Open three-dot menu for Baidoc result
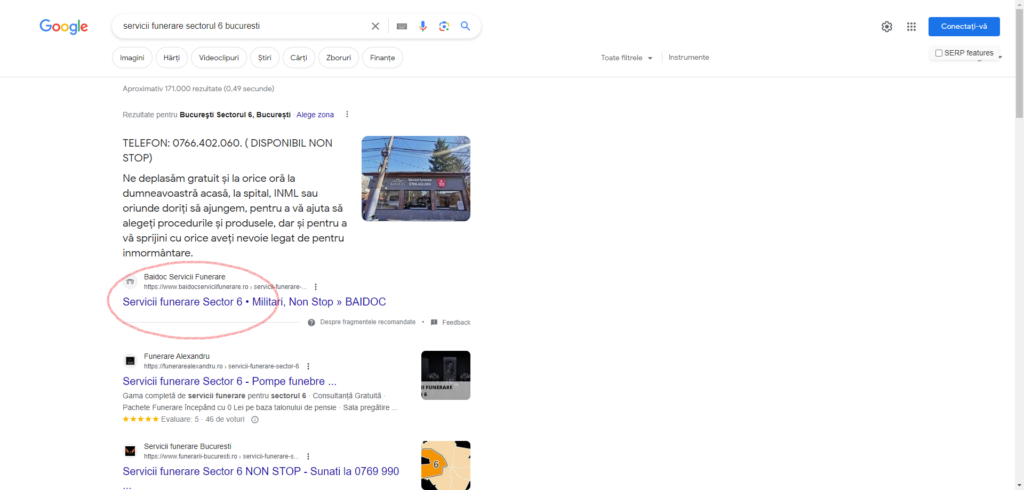Viewport: 1024px width, 490px height. pos(316,287)
